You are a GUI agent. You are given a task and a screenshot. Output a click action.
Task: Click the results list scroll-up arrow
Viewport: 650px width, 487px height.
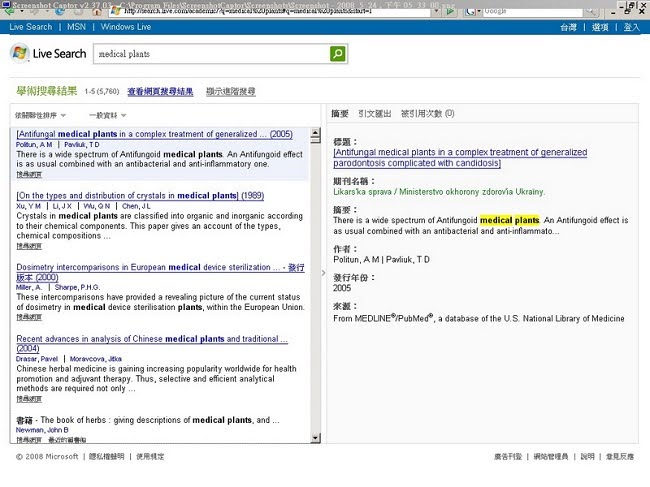point(315,133)
